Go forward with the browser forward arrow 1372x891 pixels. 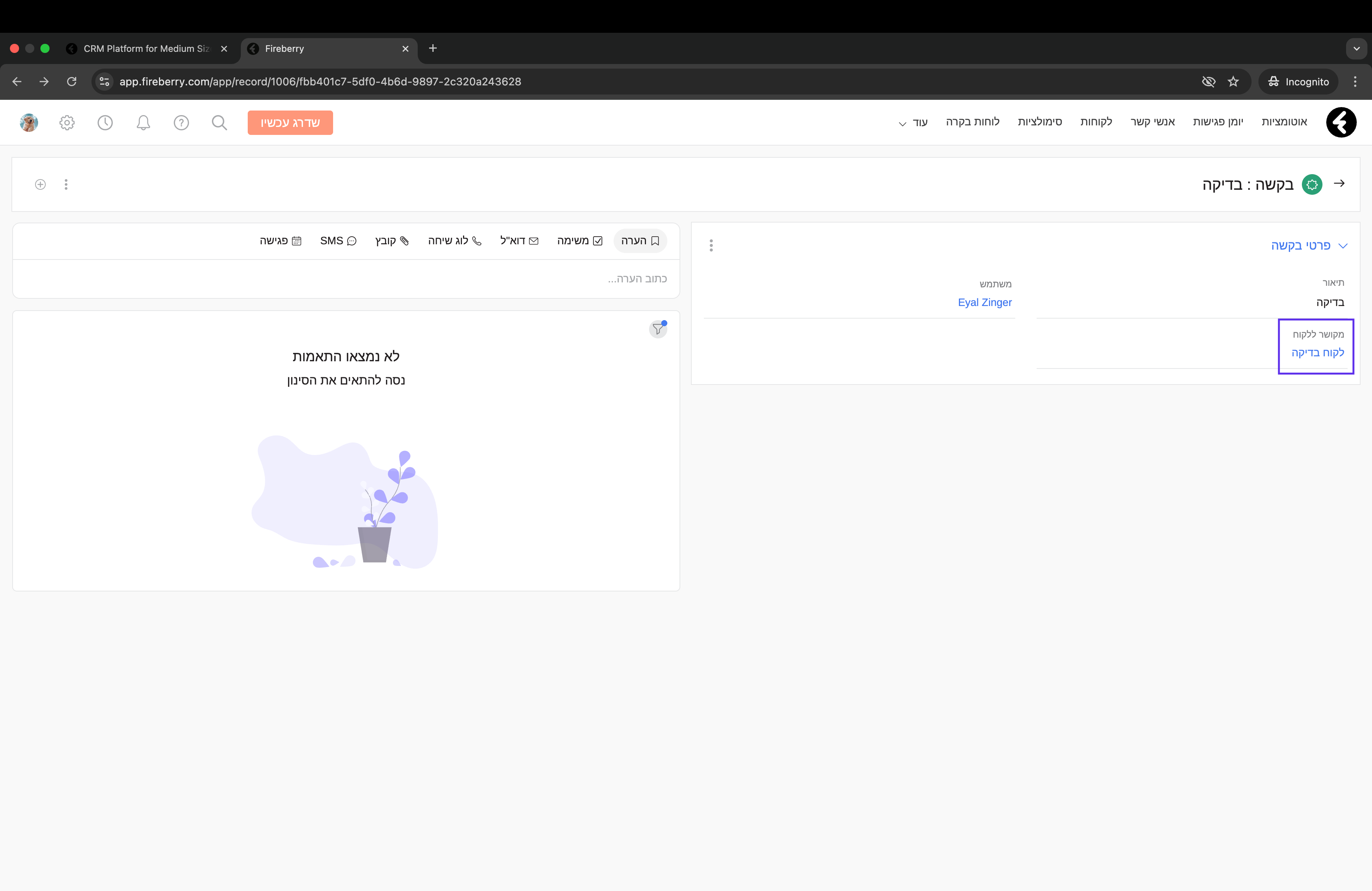44,81
